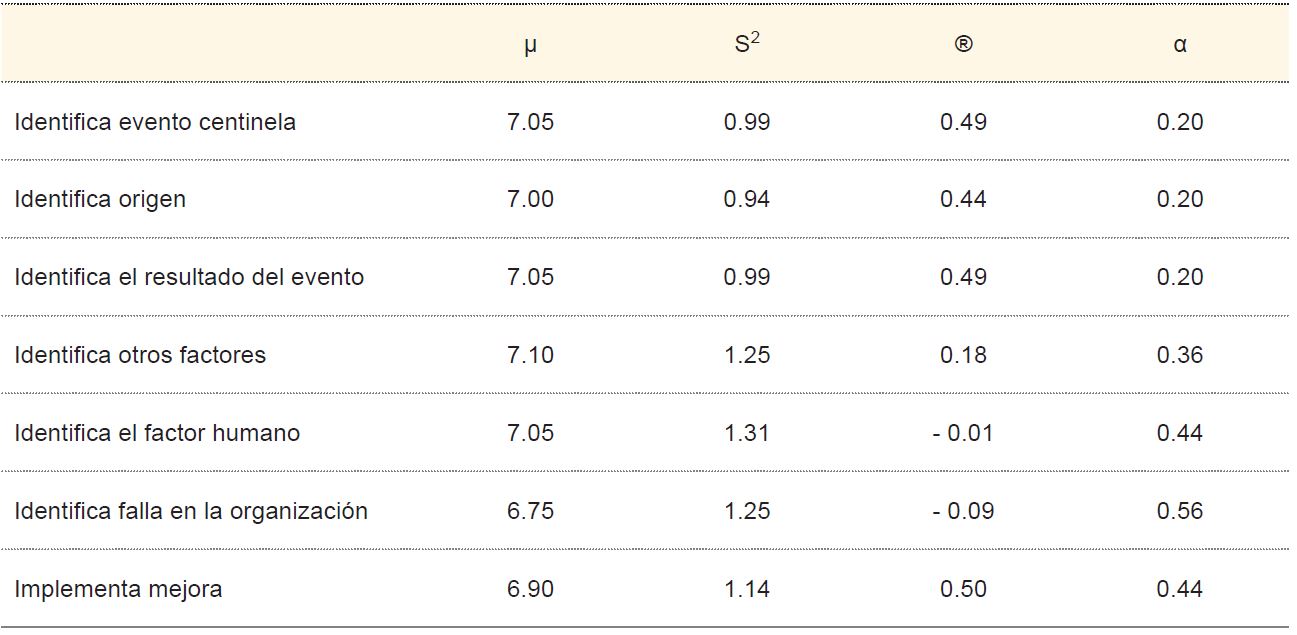The width and height of the screenshot is (1297, 635).
Task: Select the 7.10 mean value cell
Action: tap(530, 355)
